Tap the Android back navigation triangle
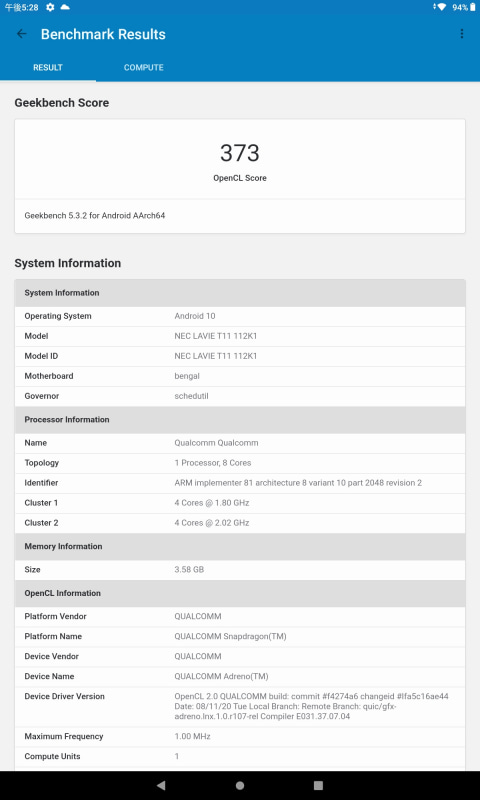 pos(161,785)
